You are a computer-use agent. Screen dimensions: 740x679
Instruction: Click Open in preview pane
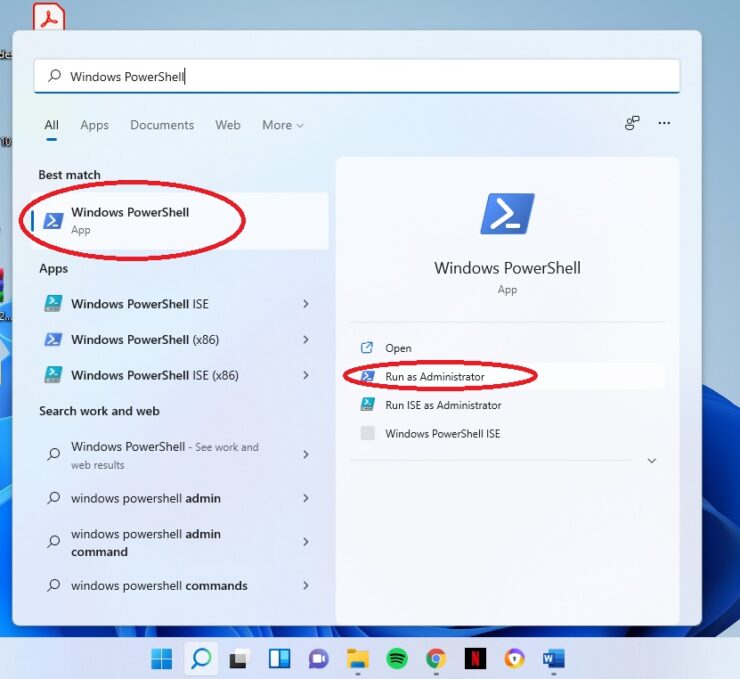pos(507,348)
